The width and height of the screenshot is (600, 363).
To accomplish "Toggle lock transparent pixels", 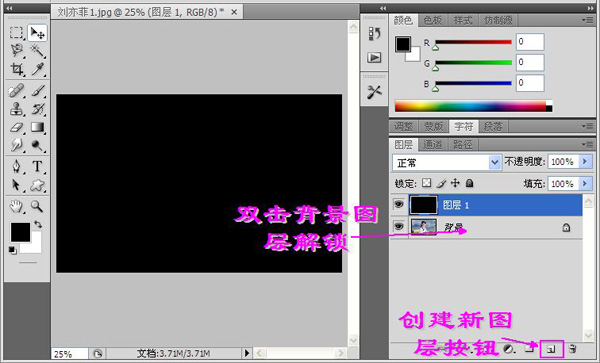I will tap(426, 183).
